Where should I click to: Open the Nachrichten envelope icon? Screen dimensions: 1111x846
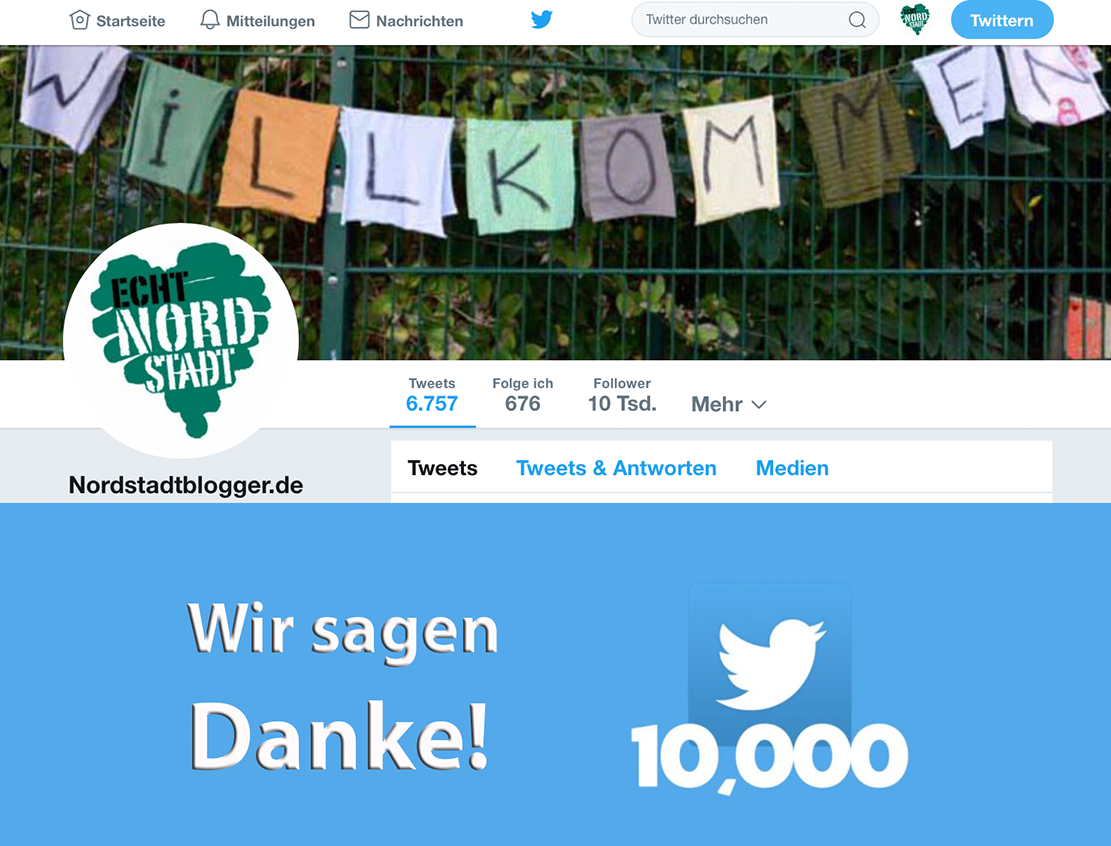tap(359, 20)
